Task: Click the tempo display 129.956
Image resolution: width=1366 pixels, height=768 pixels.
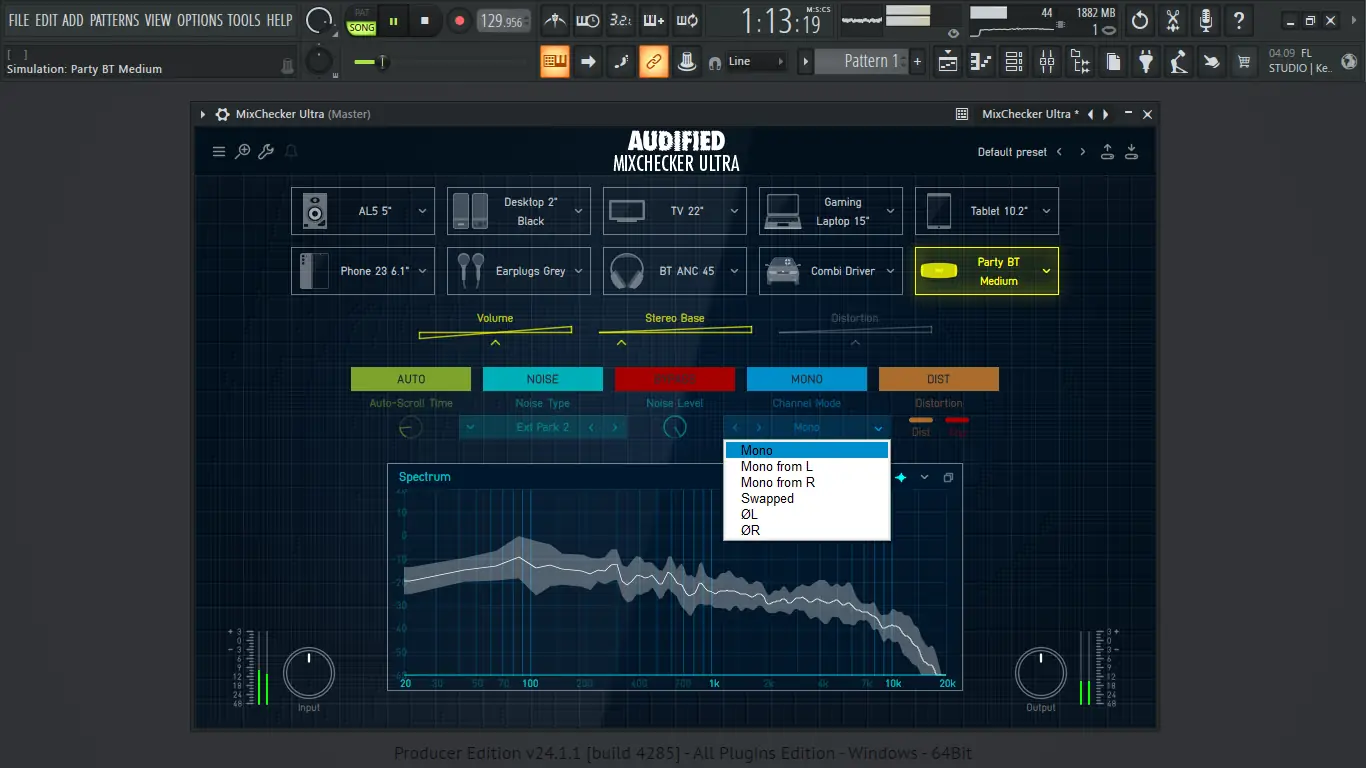Action: [x=503, y=21]
